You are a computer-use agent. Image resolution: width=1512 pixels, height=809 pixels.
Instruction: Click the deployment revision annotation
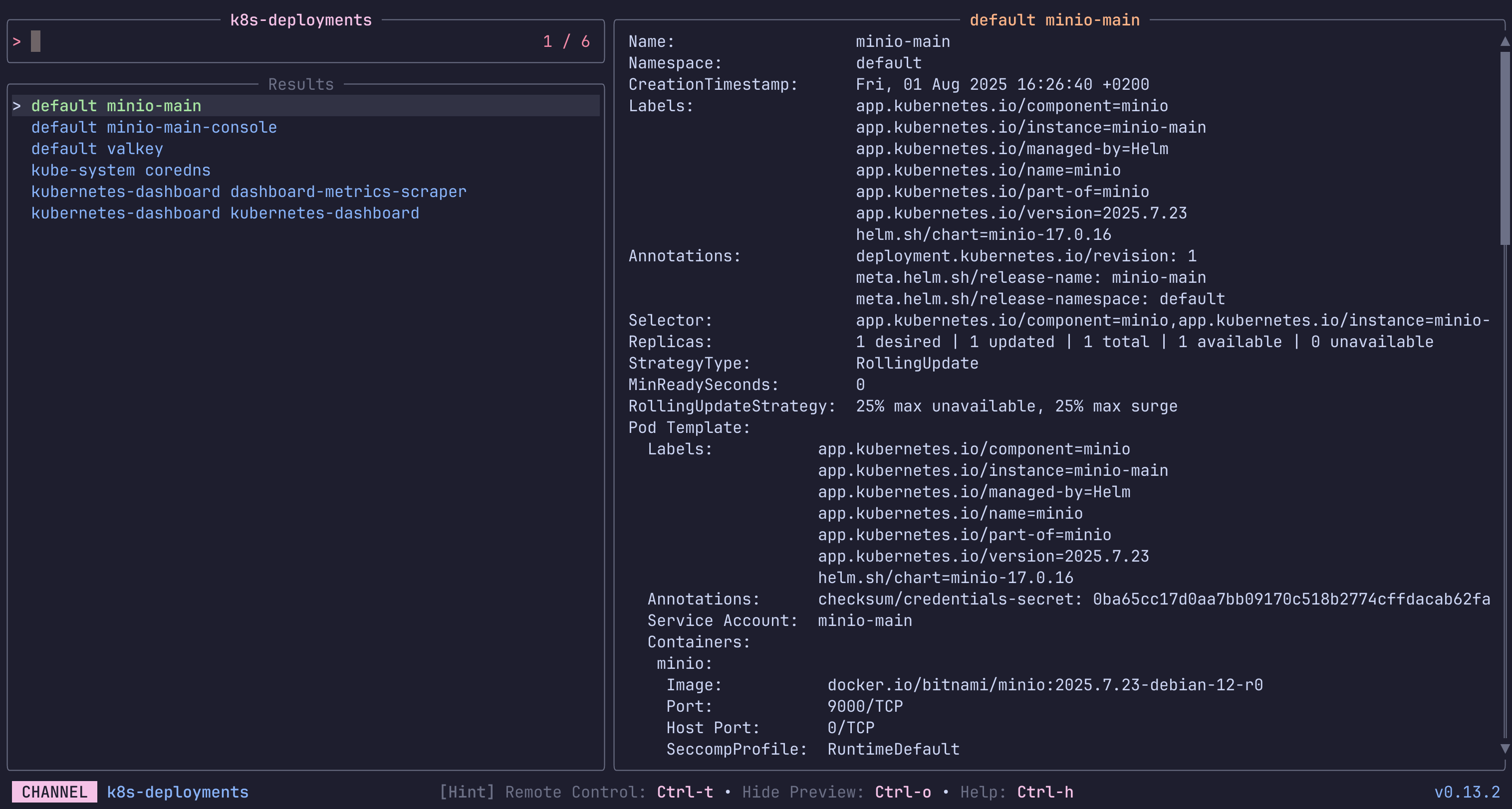point(1026,256)
